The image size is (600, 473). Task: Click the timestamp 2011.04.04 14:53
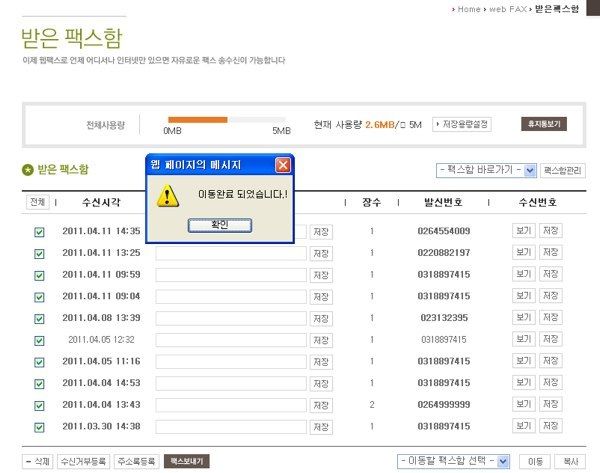(x=101, y=383)
